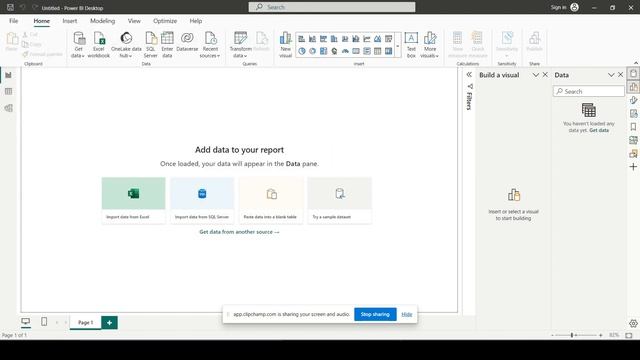Screen dimensions: 640x360
Task: Click the Excel workbook ribbon icon
Action: [x=99, y=44]
